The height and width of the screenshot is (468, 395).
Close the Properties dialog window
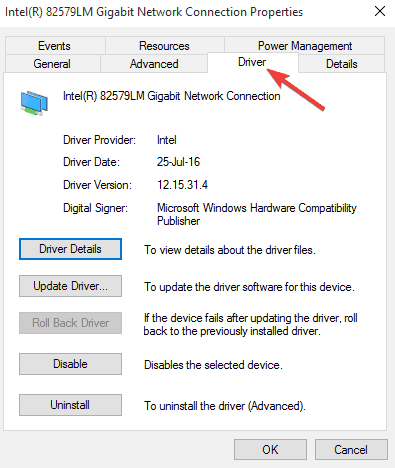(x=380, y=11)
